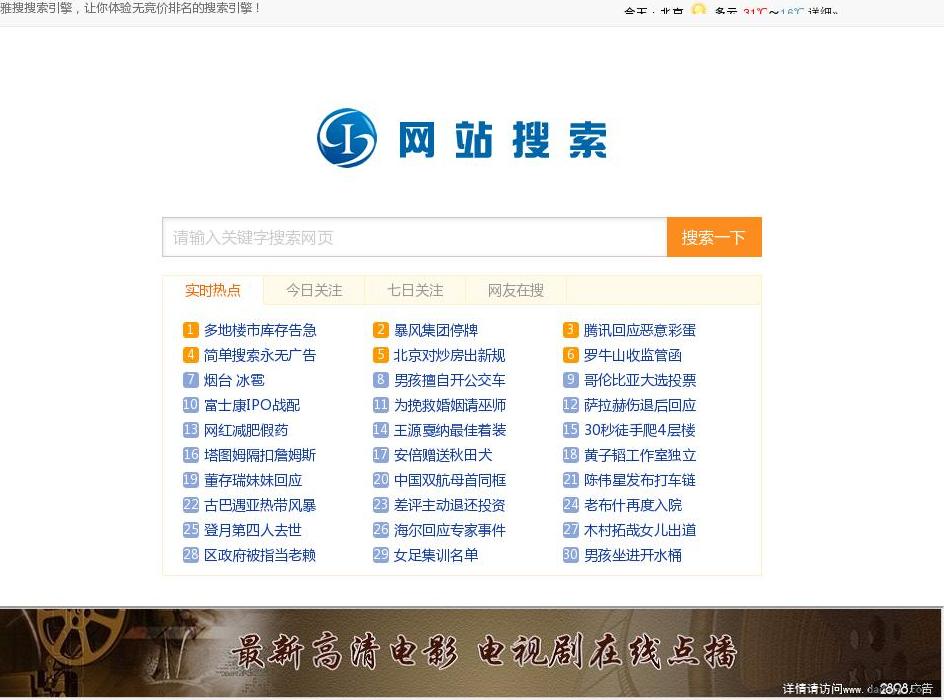The image size is (944, 700).
Task: Click the orange rank 2 badge
Action: click(380, 330)
